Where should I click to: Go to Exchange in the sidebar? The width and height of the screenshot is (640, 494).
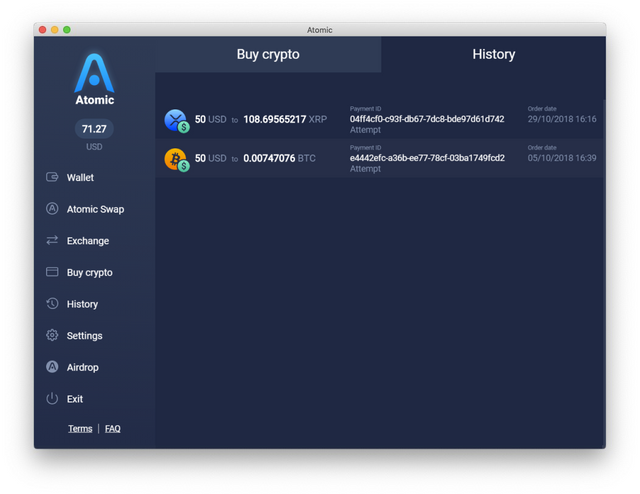point(88,241)
